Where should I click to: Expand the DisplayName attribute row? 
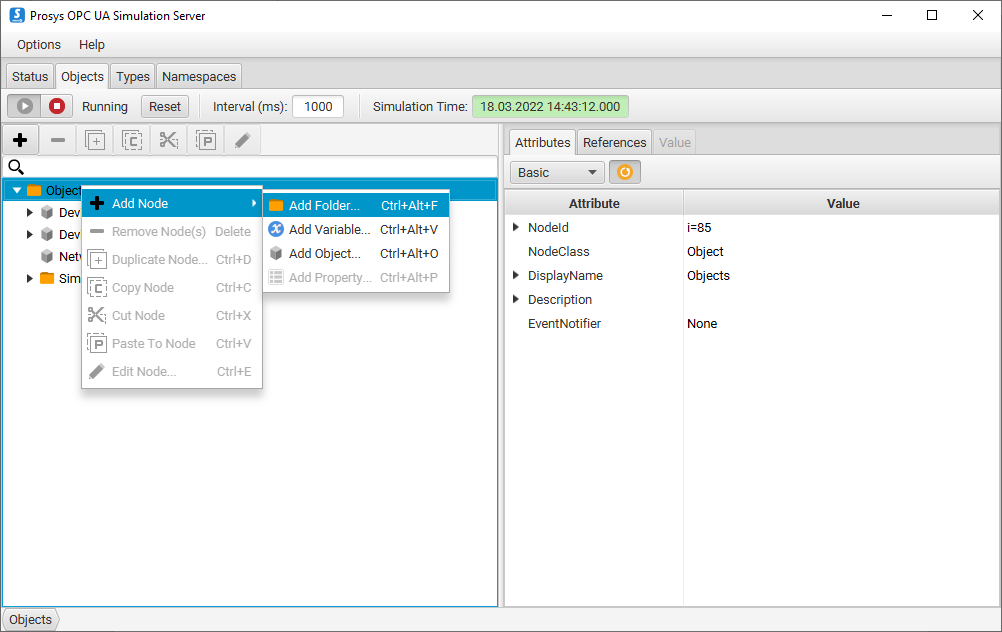pos(516,275)
